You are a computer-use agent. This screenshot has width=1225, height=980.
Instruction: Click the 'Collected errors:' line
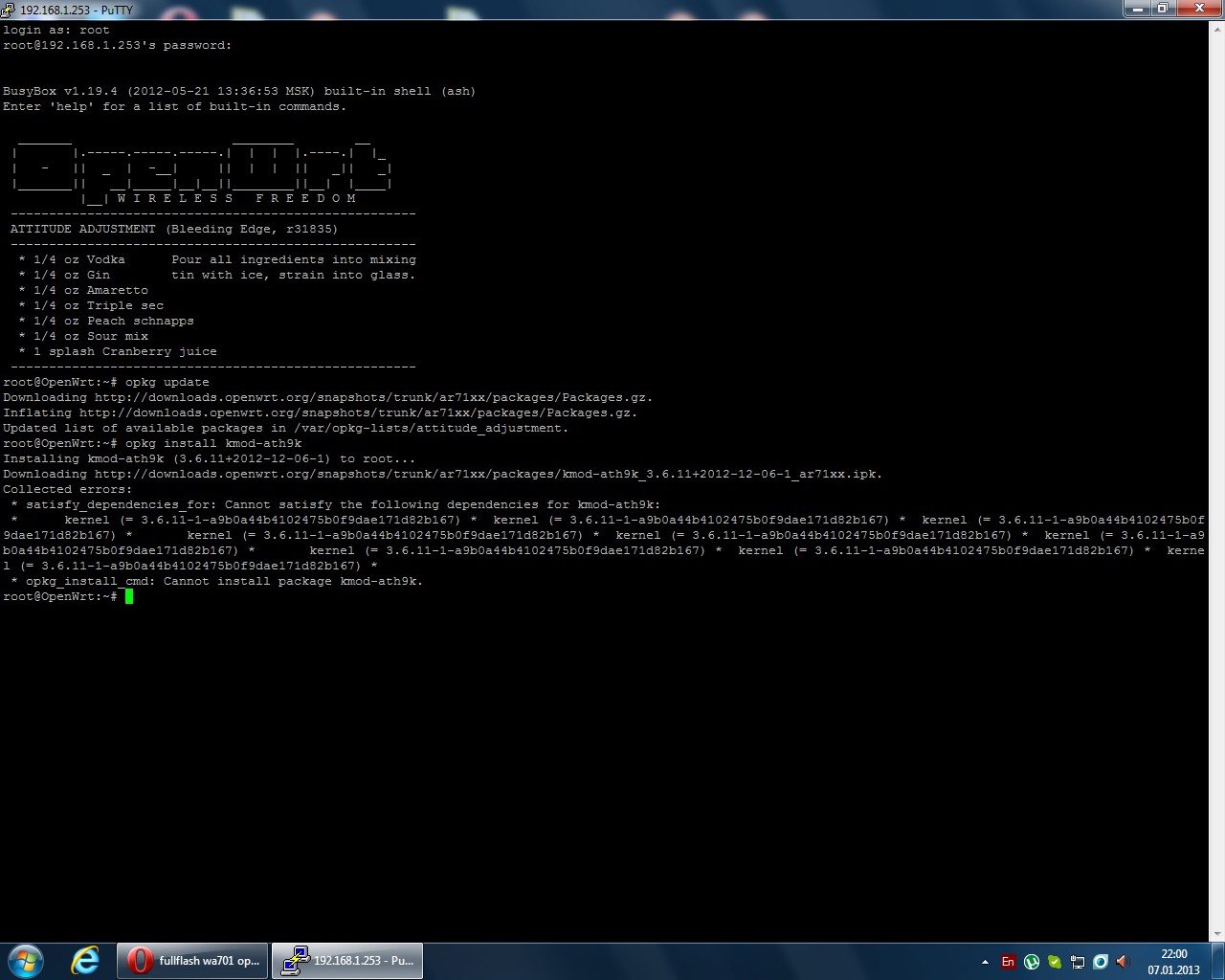[x=68, y=489]
